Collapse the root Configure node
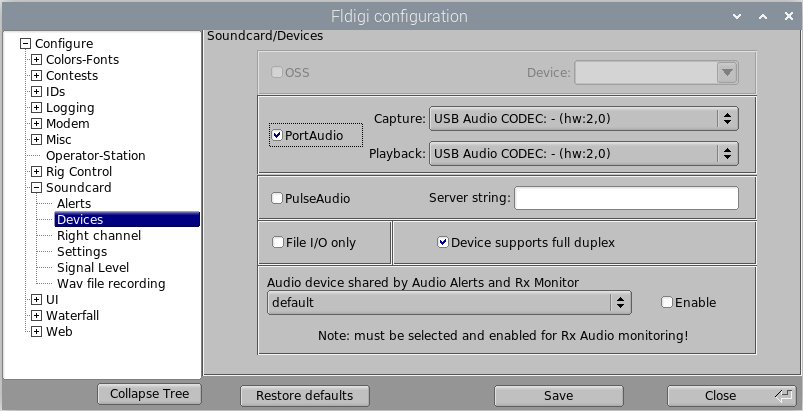803x411 pixels. tap(26, 44)
